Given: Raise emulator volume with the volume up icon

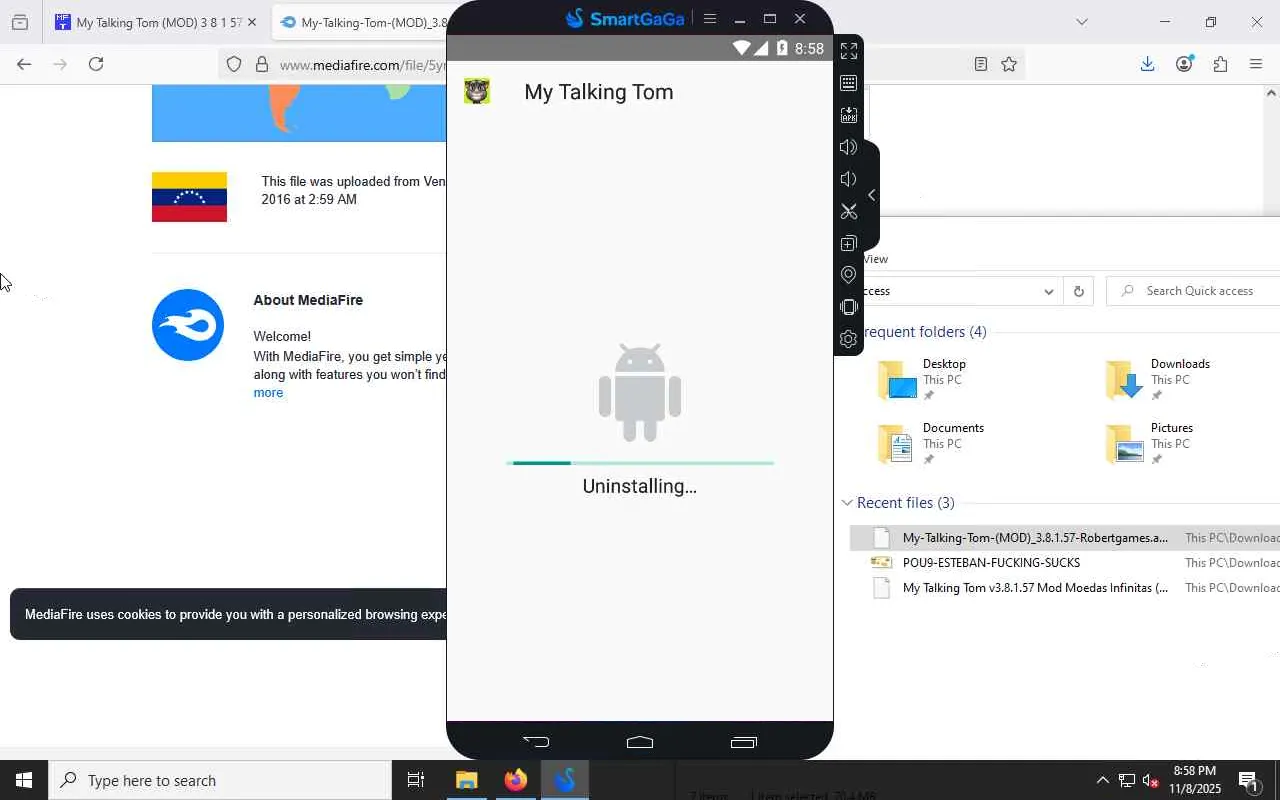Looking at the screenshot, I should 849,147.
